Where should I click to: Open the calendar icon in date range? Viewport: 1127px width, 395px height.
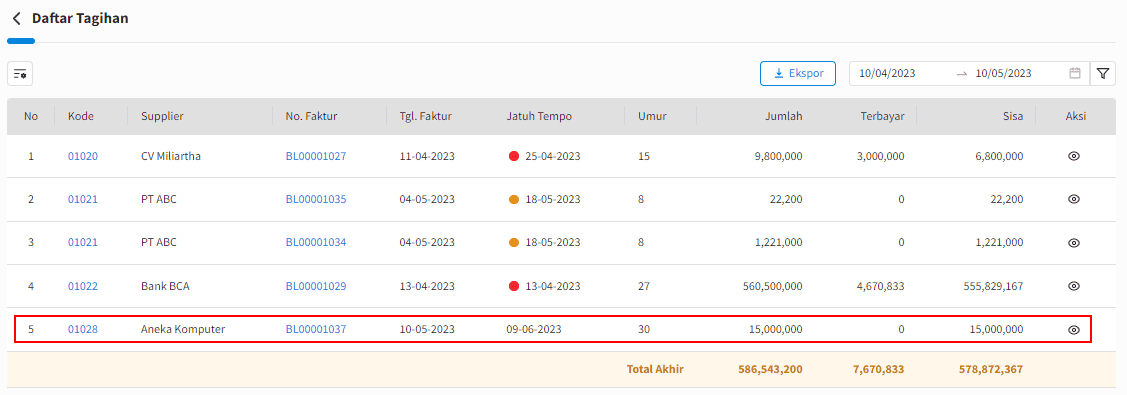(x=1075, y=73)
